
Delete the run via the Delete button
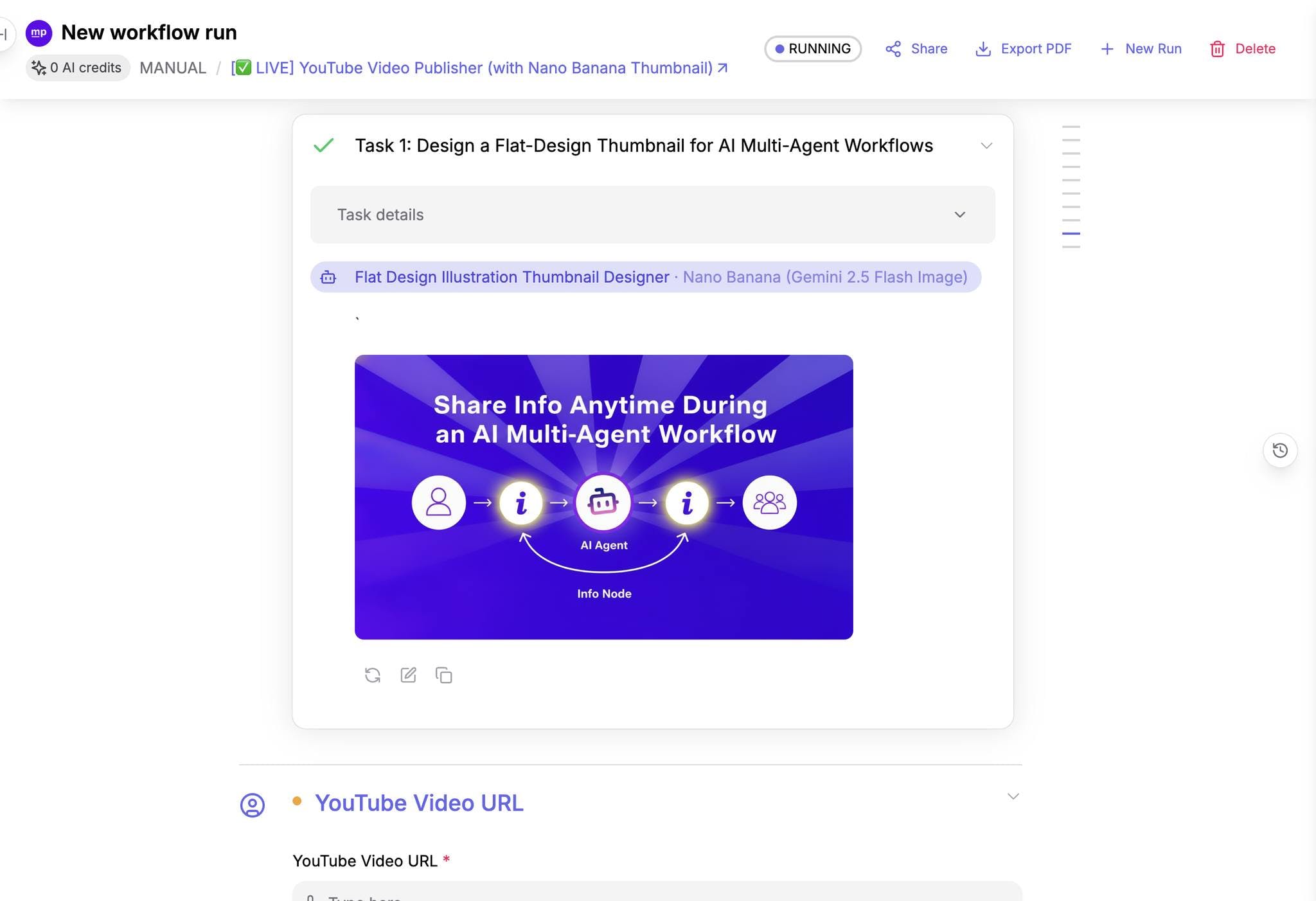[1242, 49]
